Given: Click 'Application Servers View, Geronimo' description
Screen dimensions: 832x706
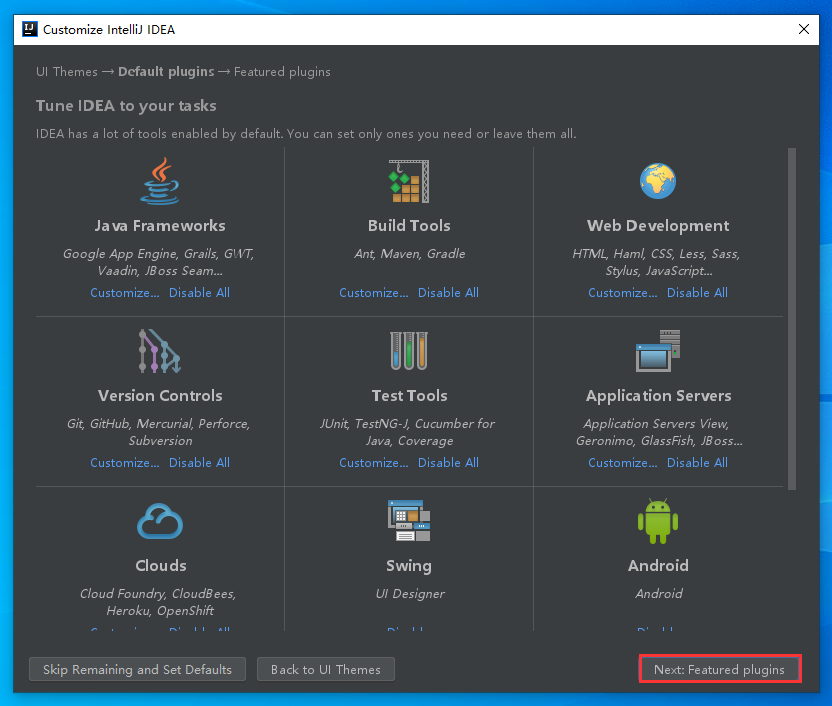Looking at the screenshot, I should [x=658, y=432].
